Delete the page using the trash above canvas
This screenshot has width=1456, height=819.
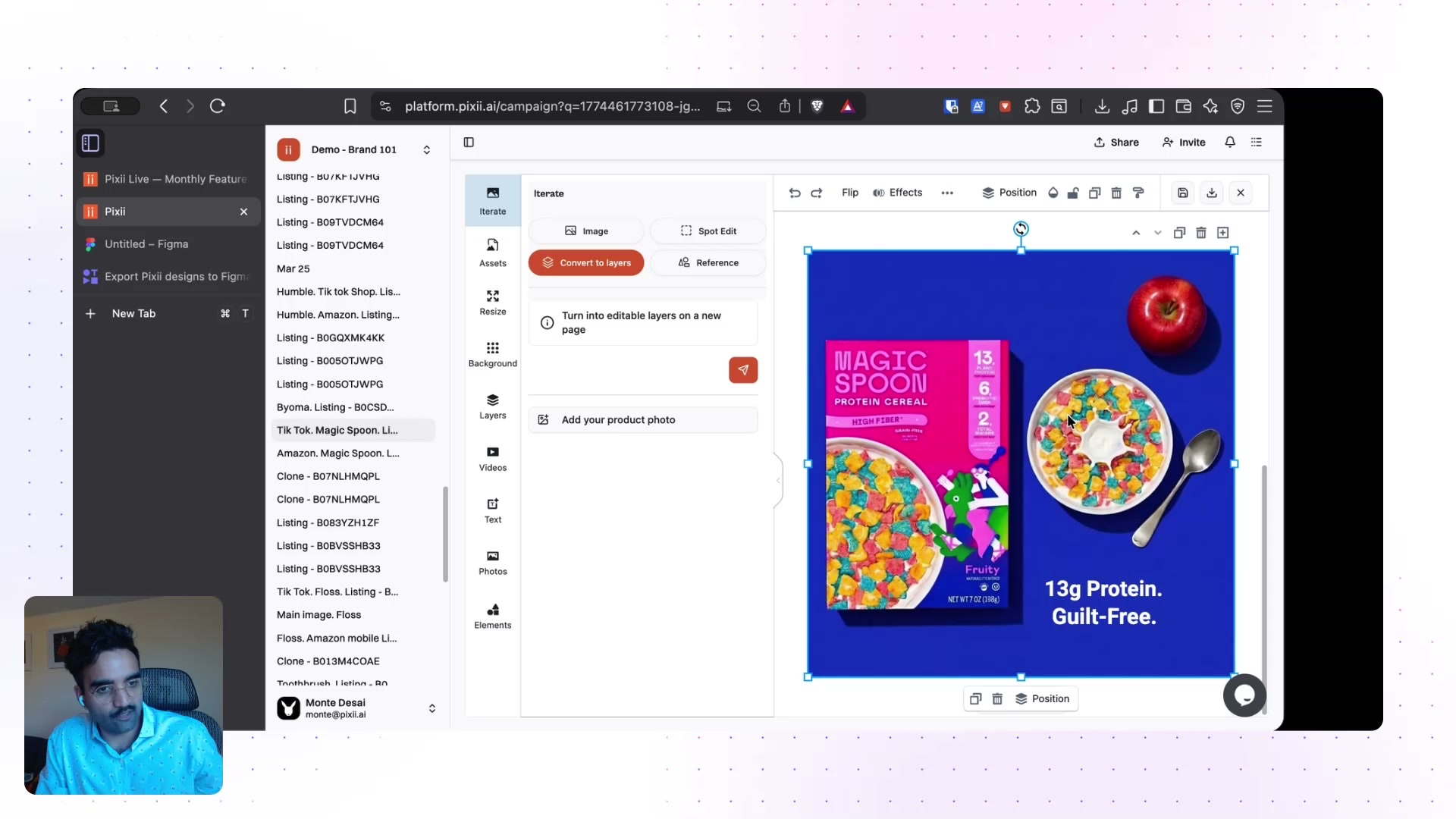tap(1201, 234)
